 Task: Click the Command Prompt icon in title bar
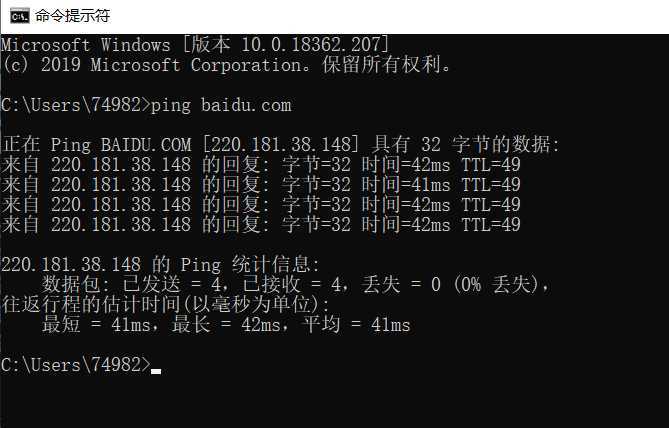pyautogui.click(x=20, y=16)
